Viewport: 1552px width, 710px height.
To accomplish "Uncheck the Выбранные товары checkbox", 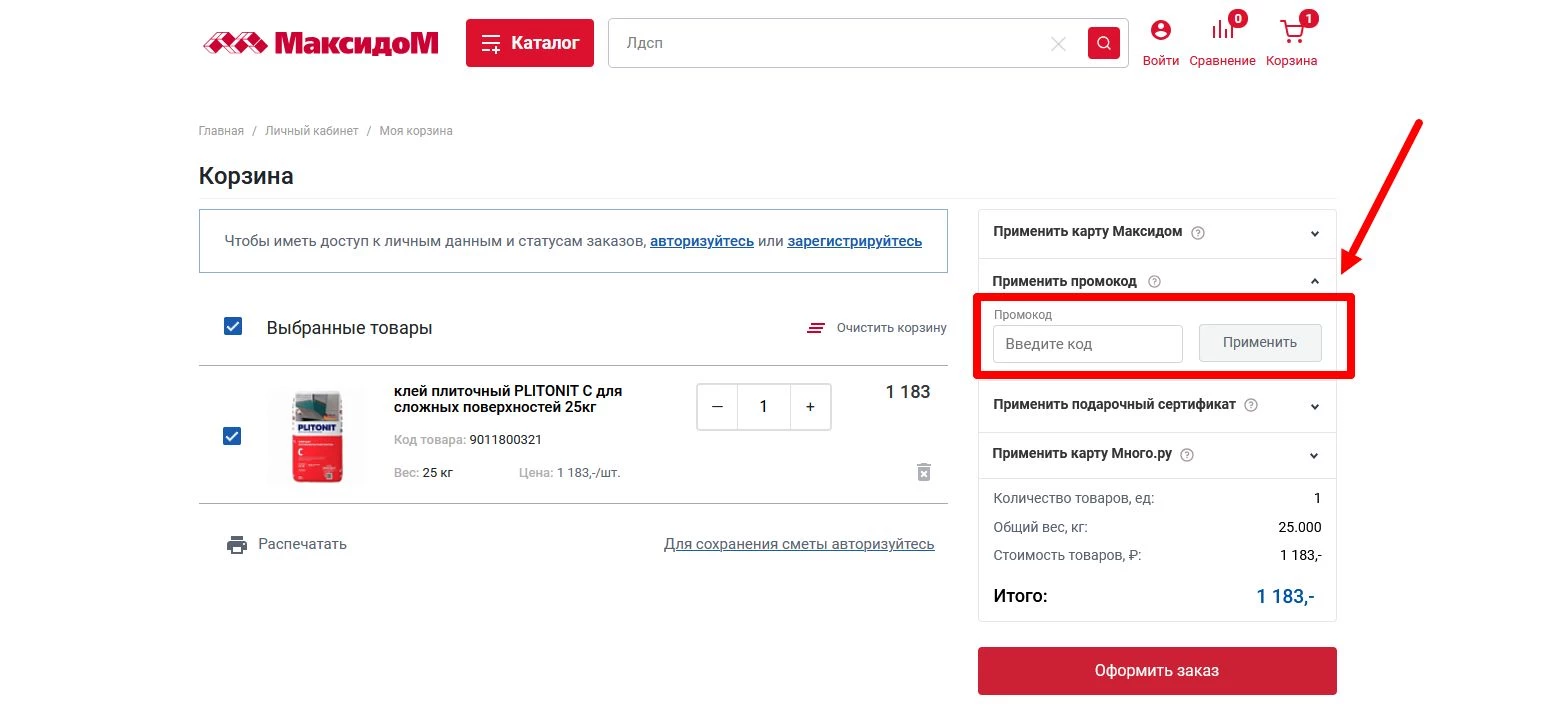I will (232, 326).
